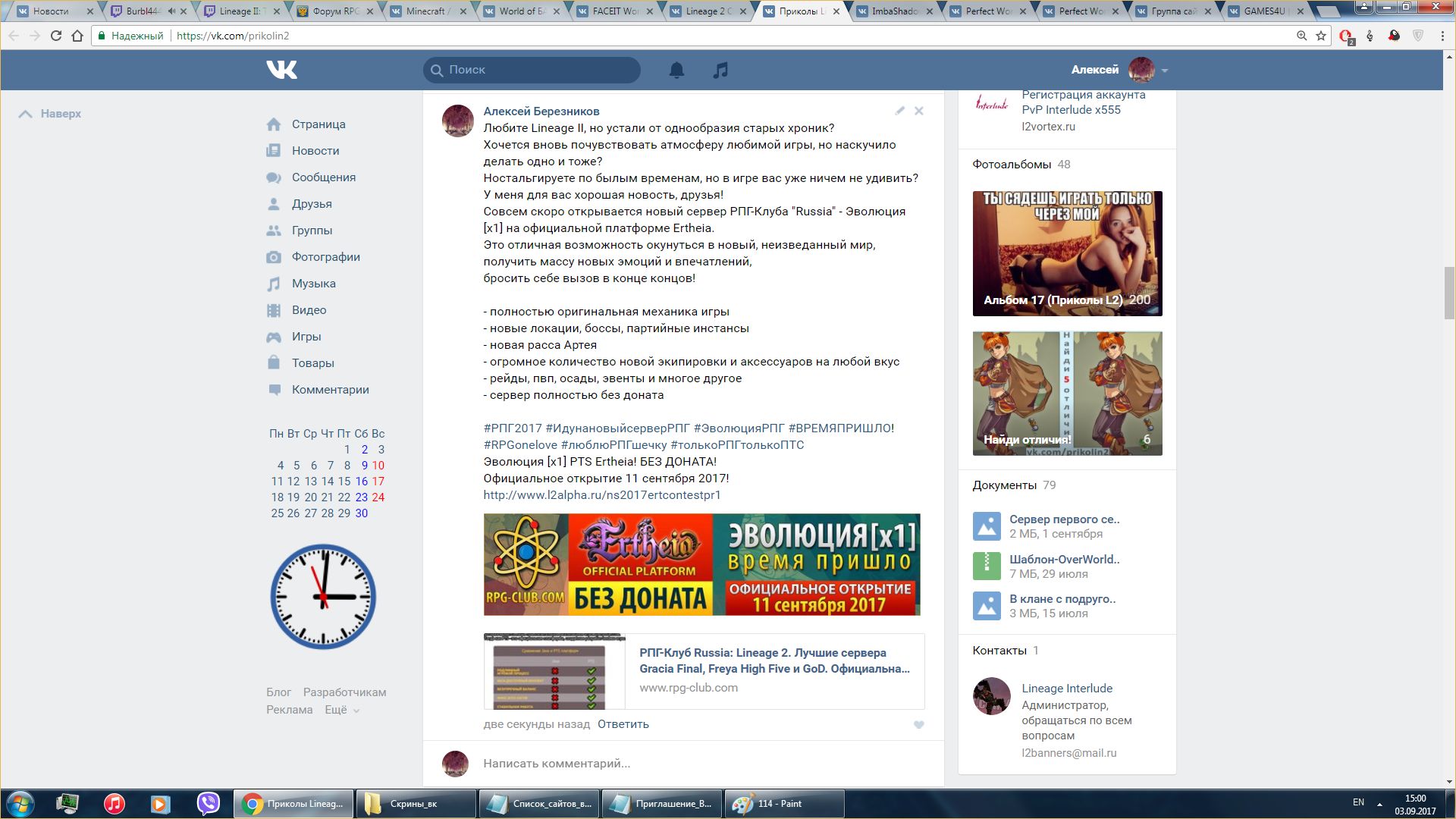Focus the Поиск search field
1456x819 pixels.
[x=532, y=70]
